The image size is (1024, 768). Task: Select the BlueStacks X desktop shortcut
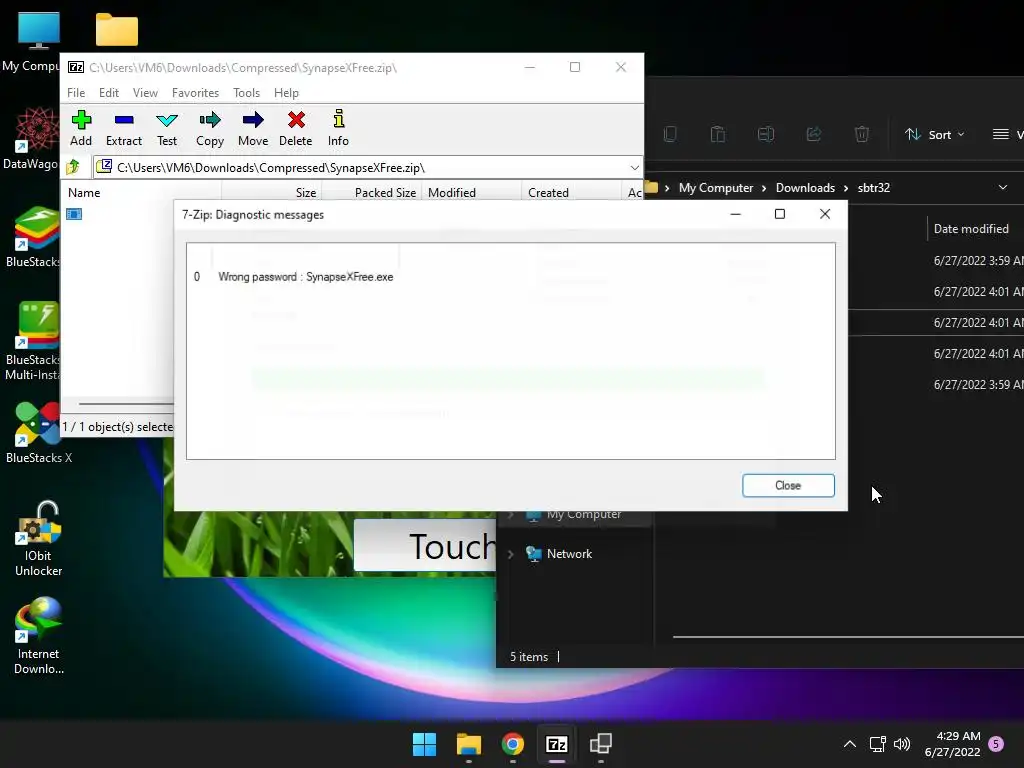click(x=39, y=432)
